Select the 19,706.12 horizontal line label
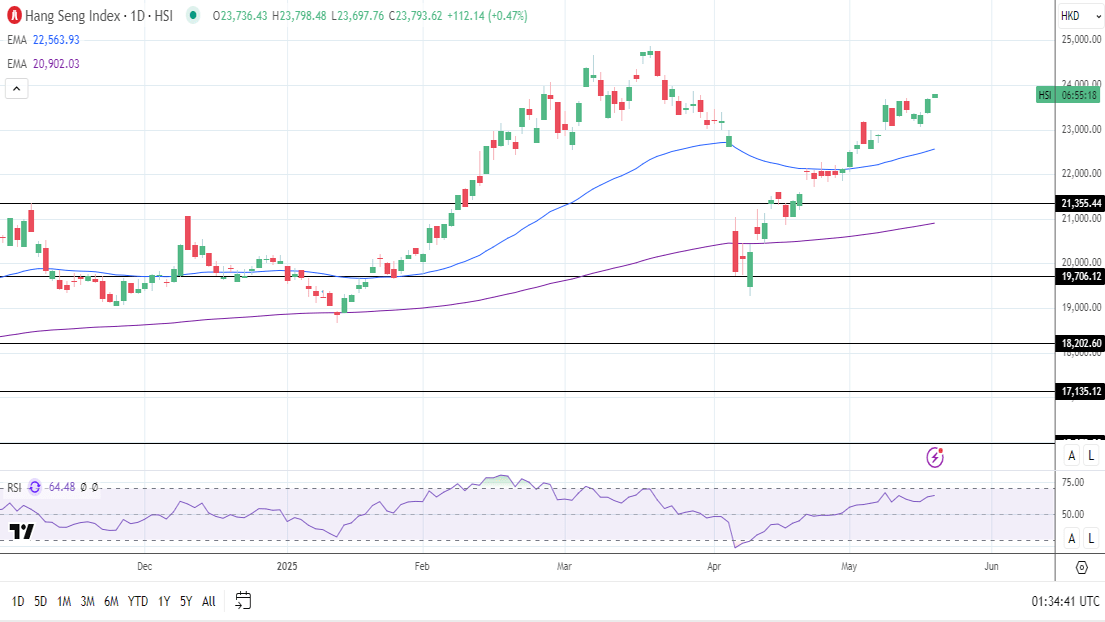1105x622 pixels. [x=1080, y=277]
